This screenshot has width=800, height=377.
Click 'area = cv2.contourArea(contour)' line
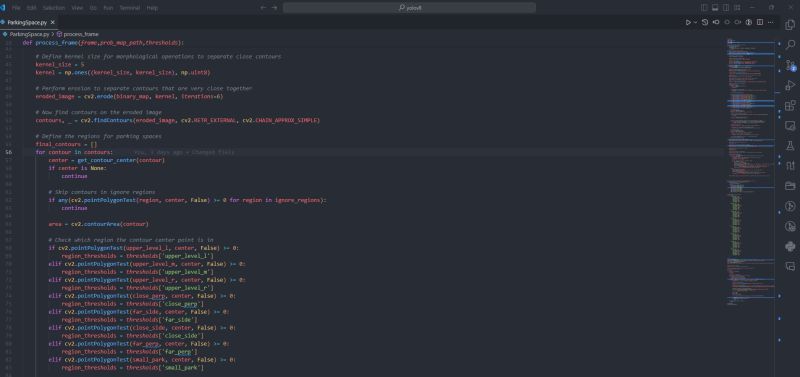click(x=98, y=224)
